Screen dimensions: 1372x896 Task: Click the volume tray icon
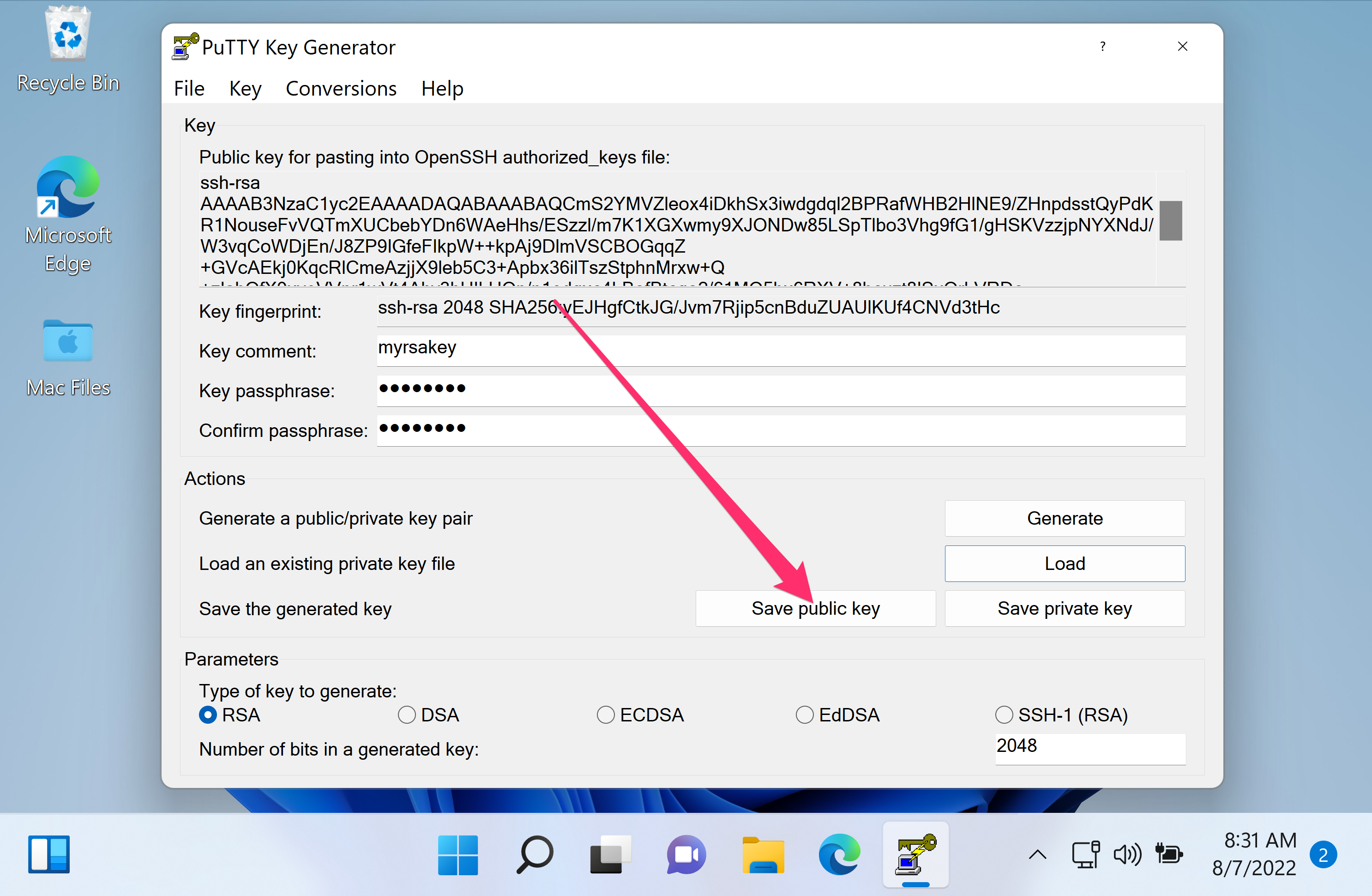click(1127, 854)
